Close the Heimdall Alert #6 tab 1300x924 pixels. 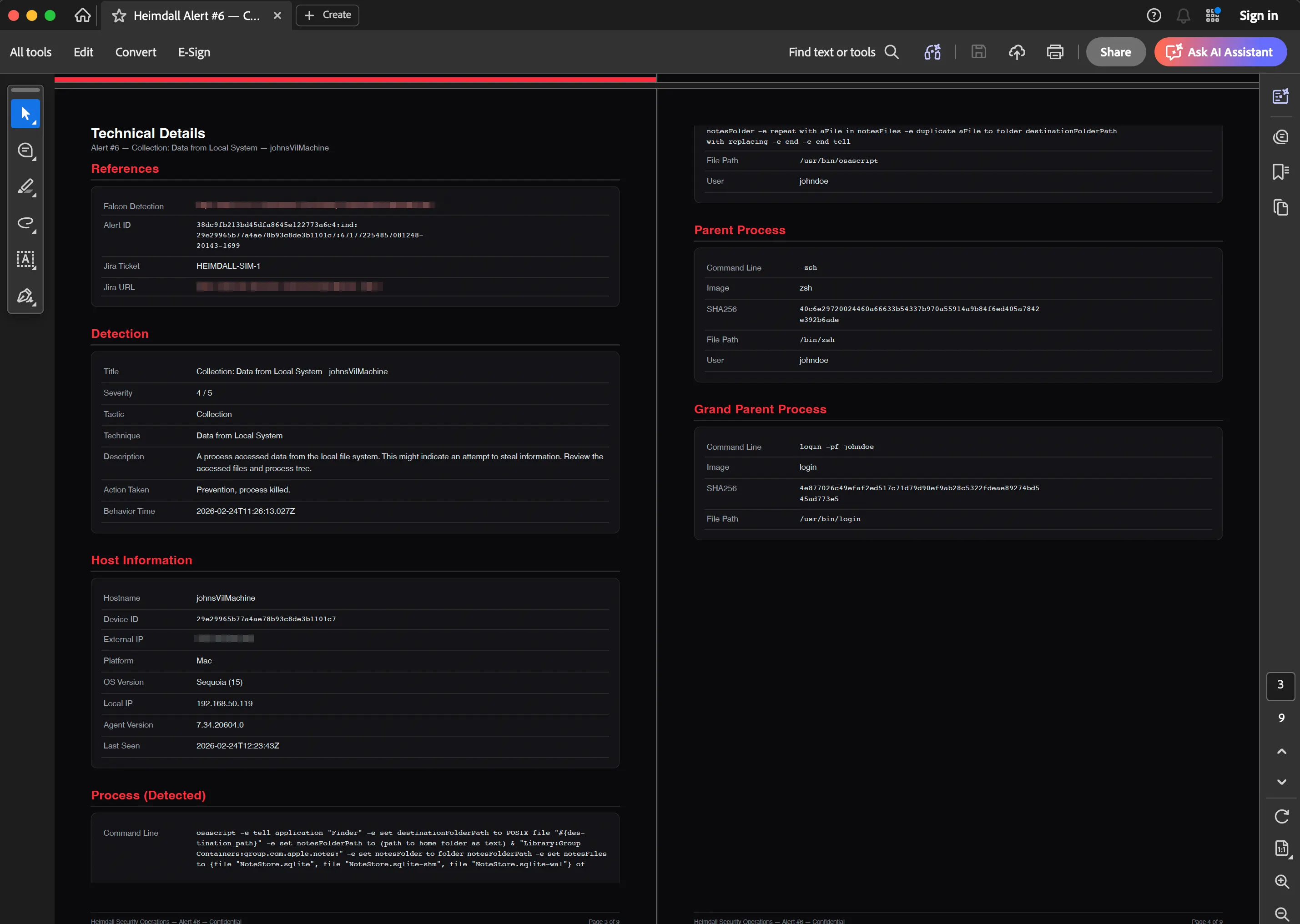pyautogui.click(x=277, y=15)
